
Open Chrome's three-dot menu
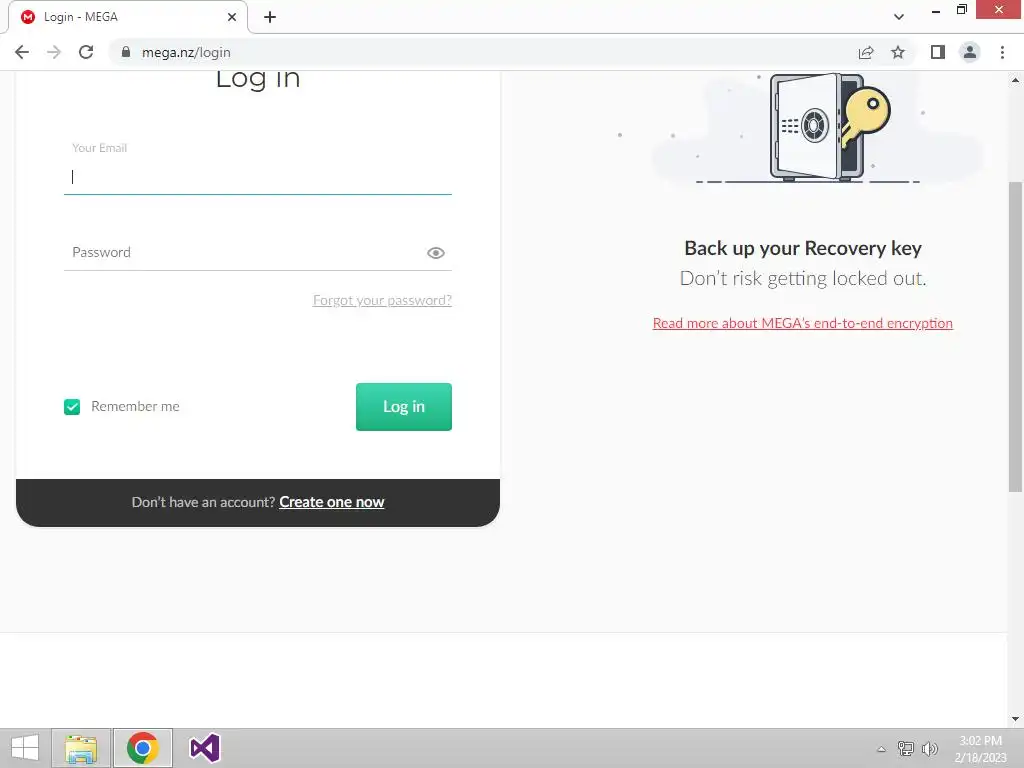click(1002, 52)
